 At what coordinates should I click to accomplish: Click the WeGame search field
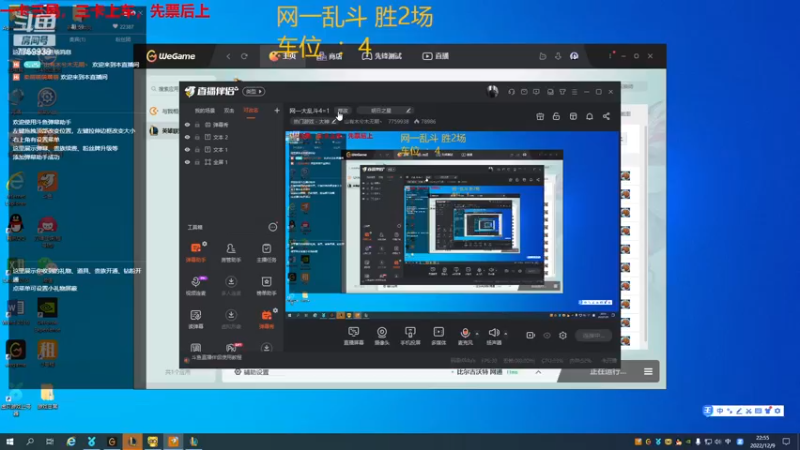[x=164, y=89]
